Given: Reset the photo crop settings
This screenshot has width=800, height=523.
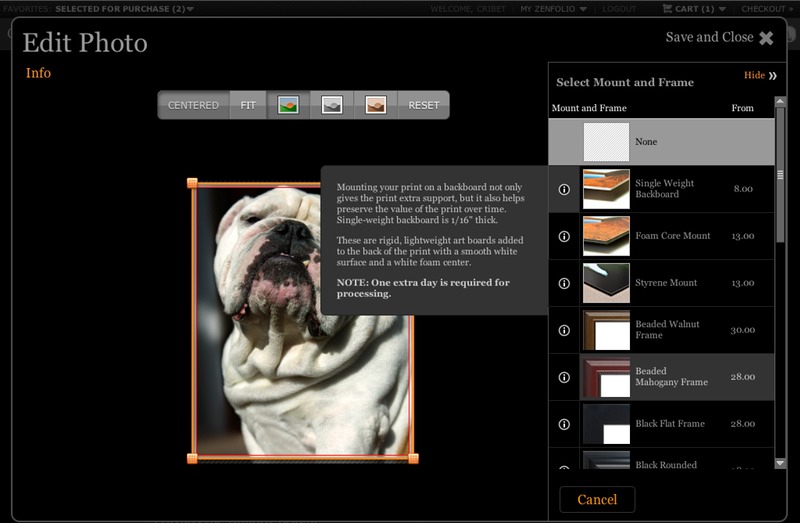Looking at the screenshot, I should click(423, 105).
